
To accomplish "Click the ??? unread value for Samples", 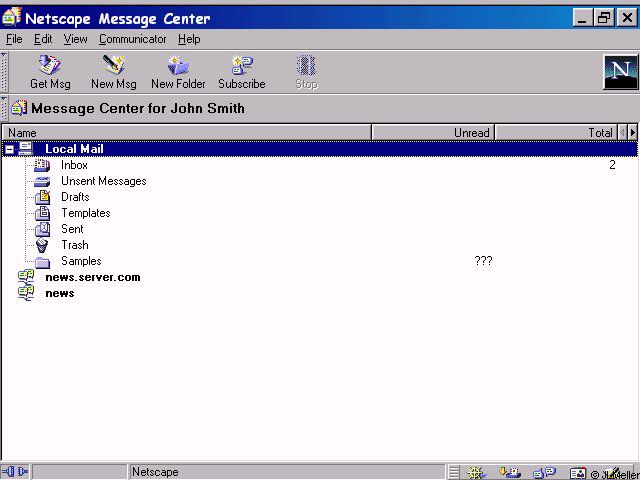I will tap(483, 261).
